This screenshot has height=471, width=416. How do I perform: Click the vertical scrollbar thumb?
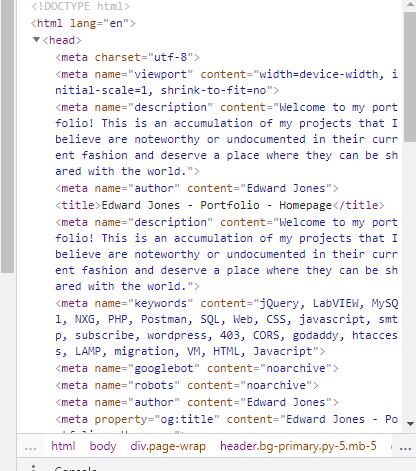point(410,77)
